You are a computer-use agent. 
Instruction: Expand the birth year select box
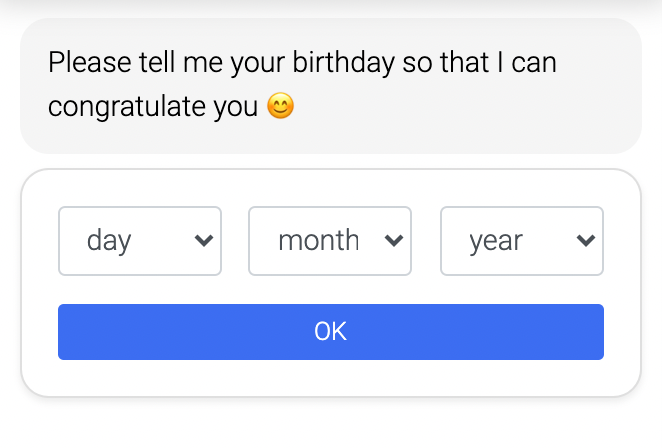click(521, 241)
